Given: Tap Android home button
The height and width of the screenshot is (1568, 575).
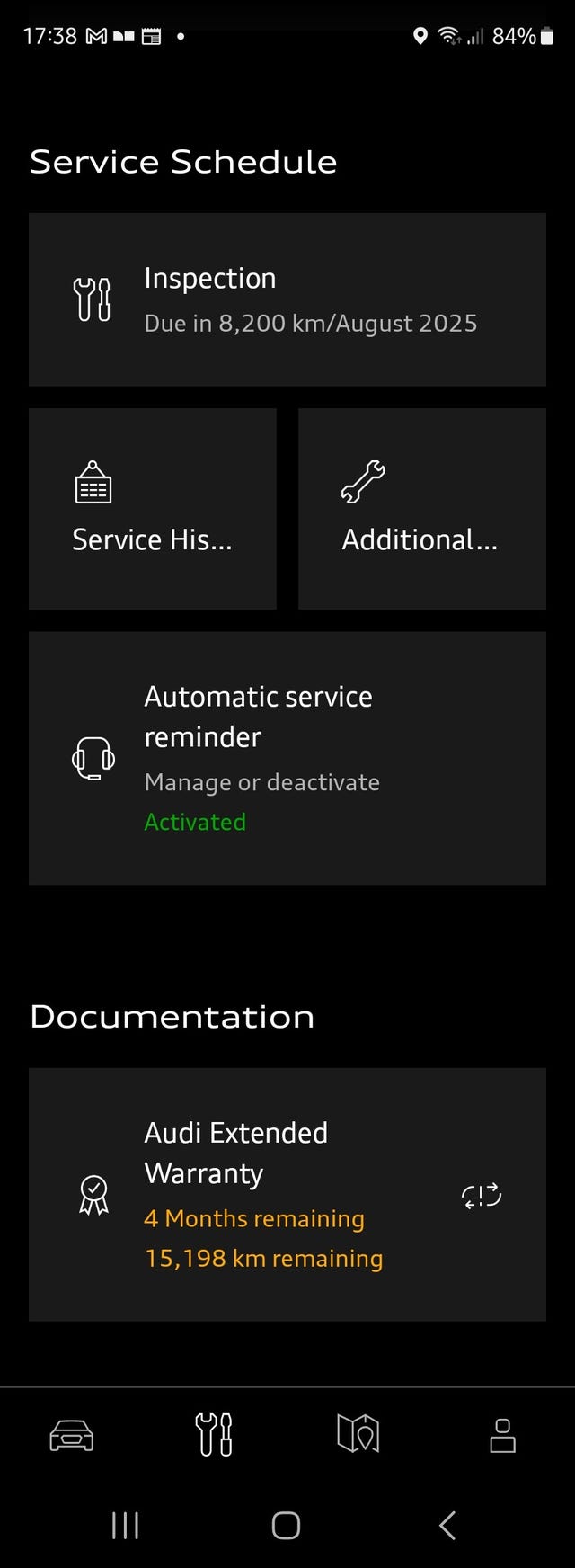Looking at the screenshot, I should (x=286, y=1525).
